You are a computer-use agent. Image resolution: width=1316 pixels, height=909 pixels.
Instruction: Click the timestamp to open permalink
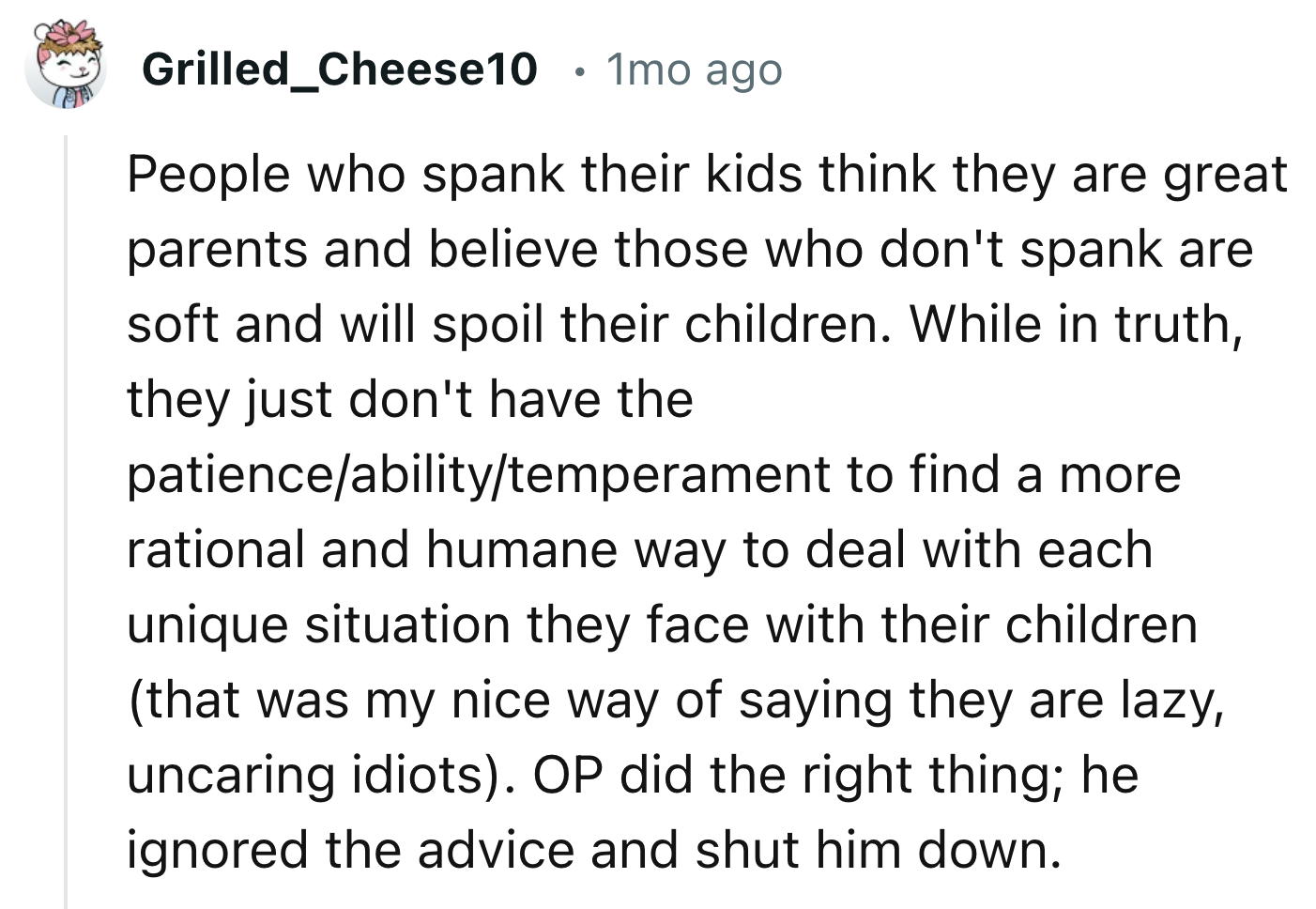[x=693, y=69]
